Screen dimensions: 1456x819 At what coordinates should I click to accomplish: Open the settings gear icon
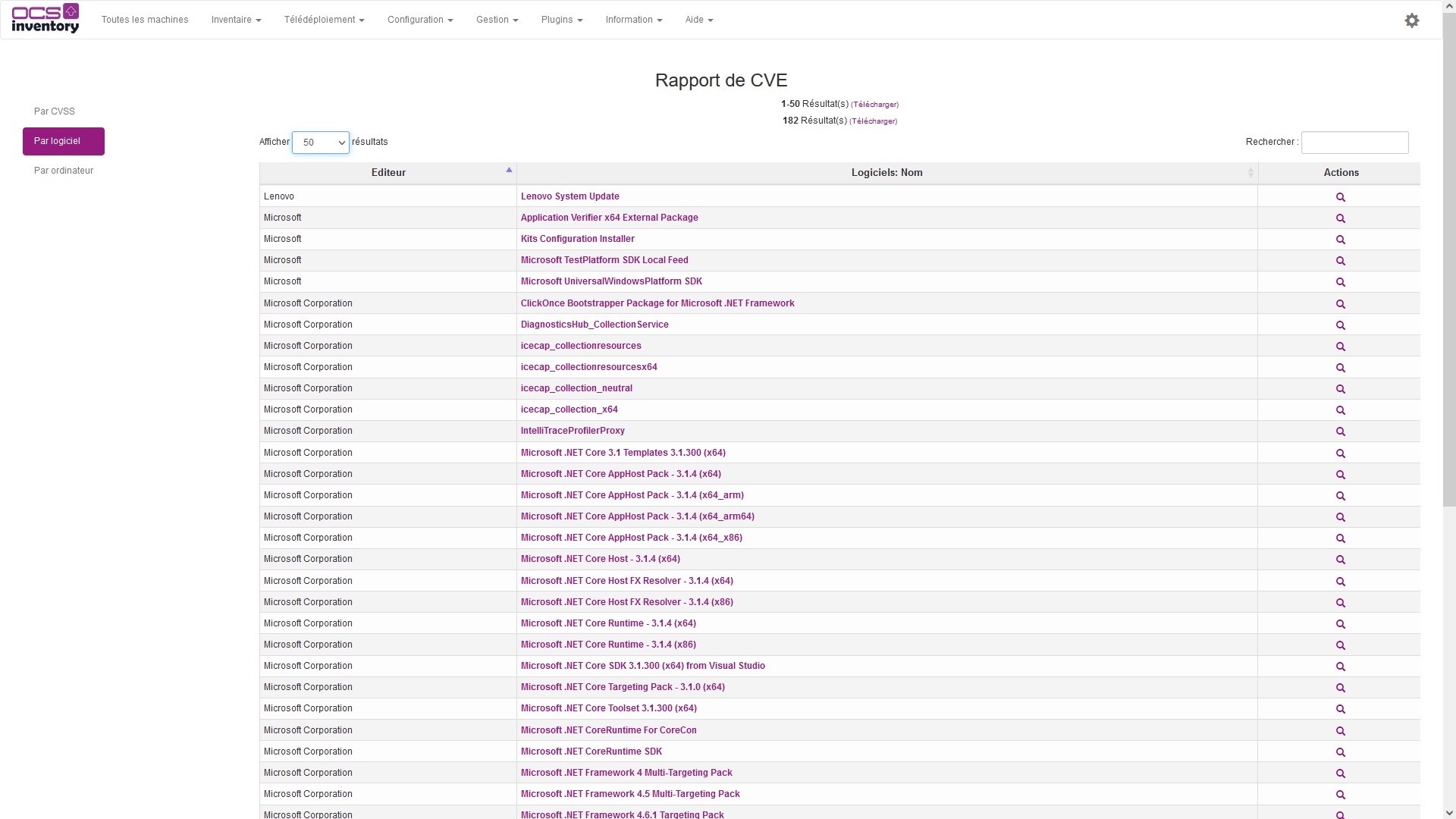[x=1411, y=20]
